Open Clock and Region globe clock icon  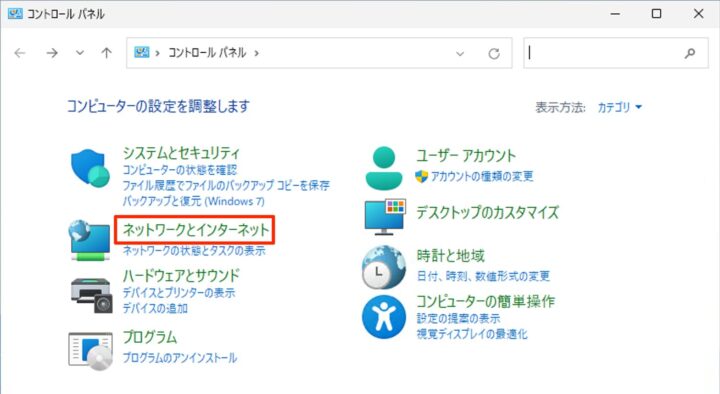[x=384, y=267]
